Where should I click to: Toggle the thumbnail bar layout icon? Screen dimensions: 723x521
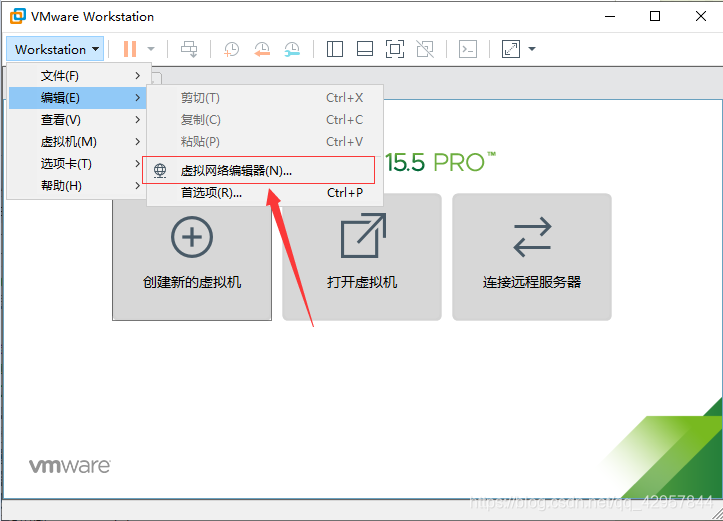coord(365,49)
